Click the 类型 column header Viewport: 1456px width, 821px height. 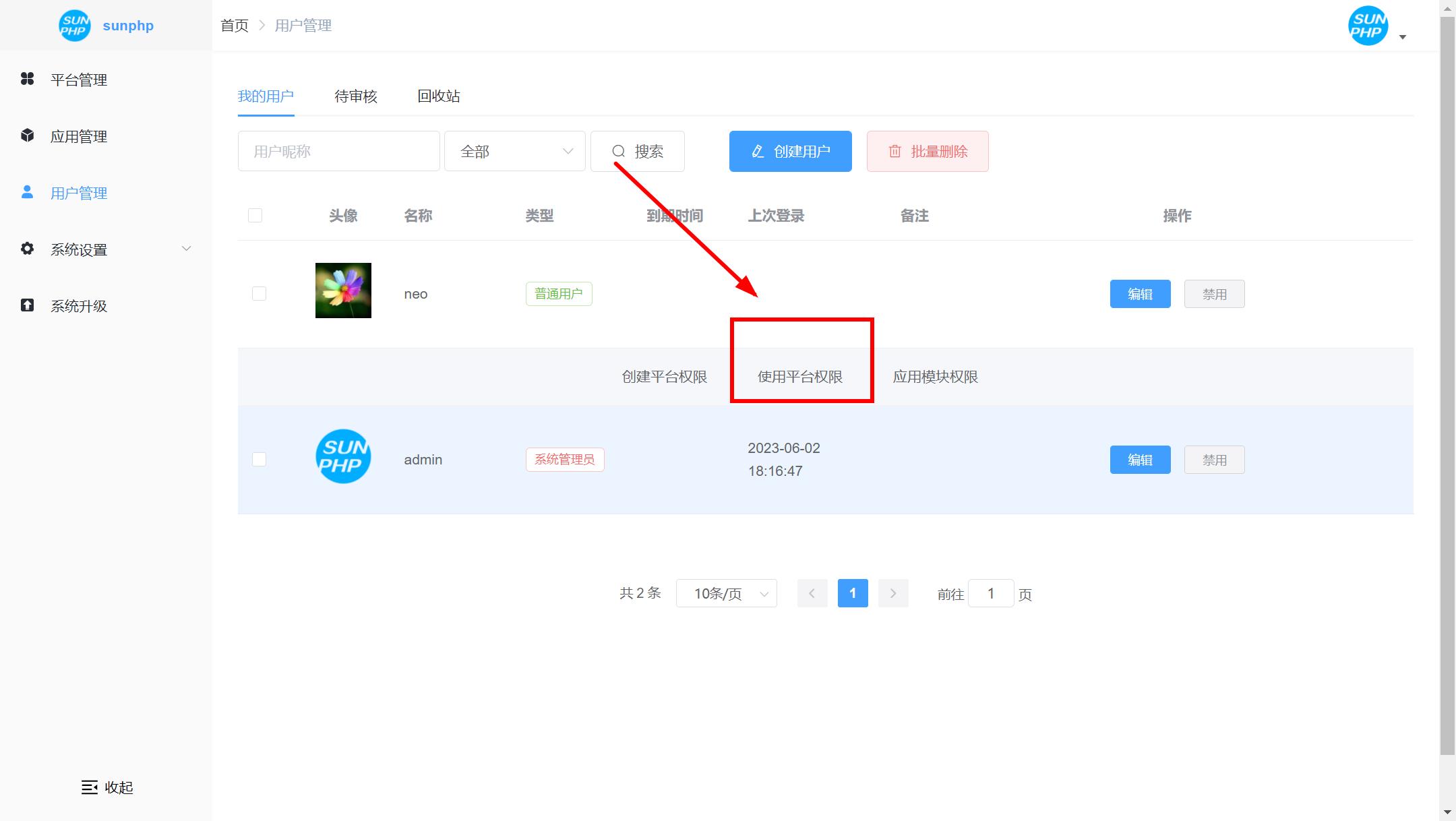click(x=539, y=216)
